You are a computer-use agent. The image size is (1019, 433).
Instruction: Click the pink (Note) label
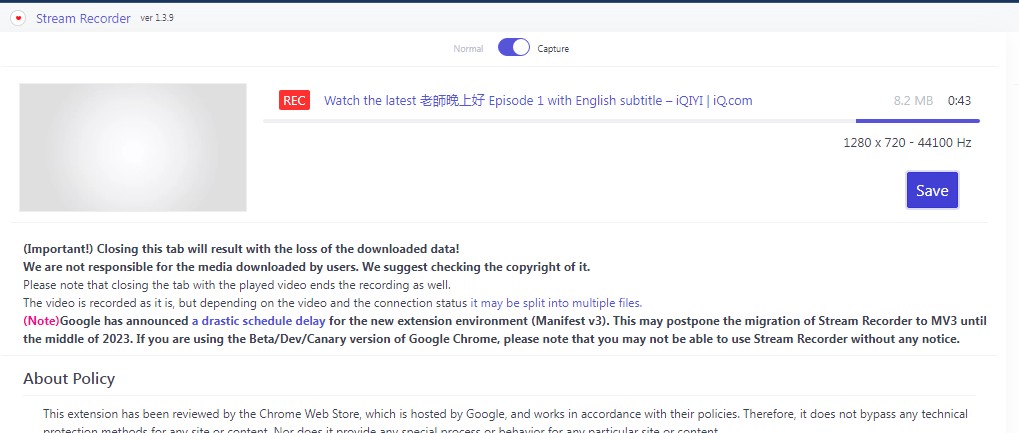[x=41, y=321]
